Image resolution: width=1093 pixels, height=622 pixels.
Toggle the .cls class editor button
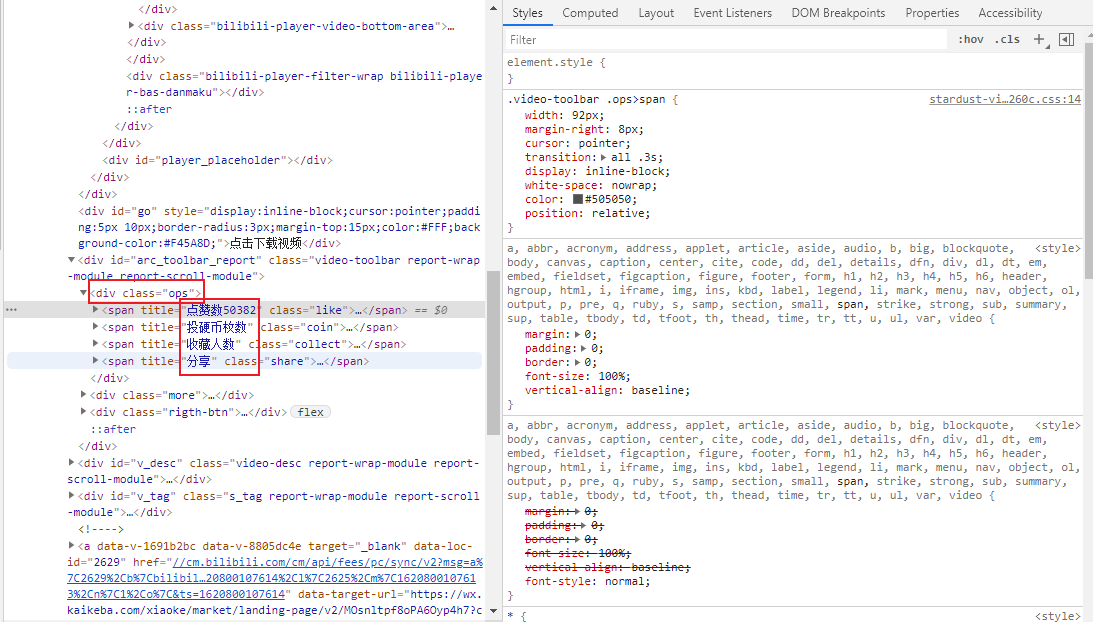pos(1007,40)
